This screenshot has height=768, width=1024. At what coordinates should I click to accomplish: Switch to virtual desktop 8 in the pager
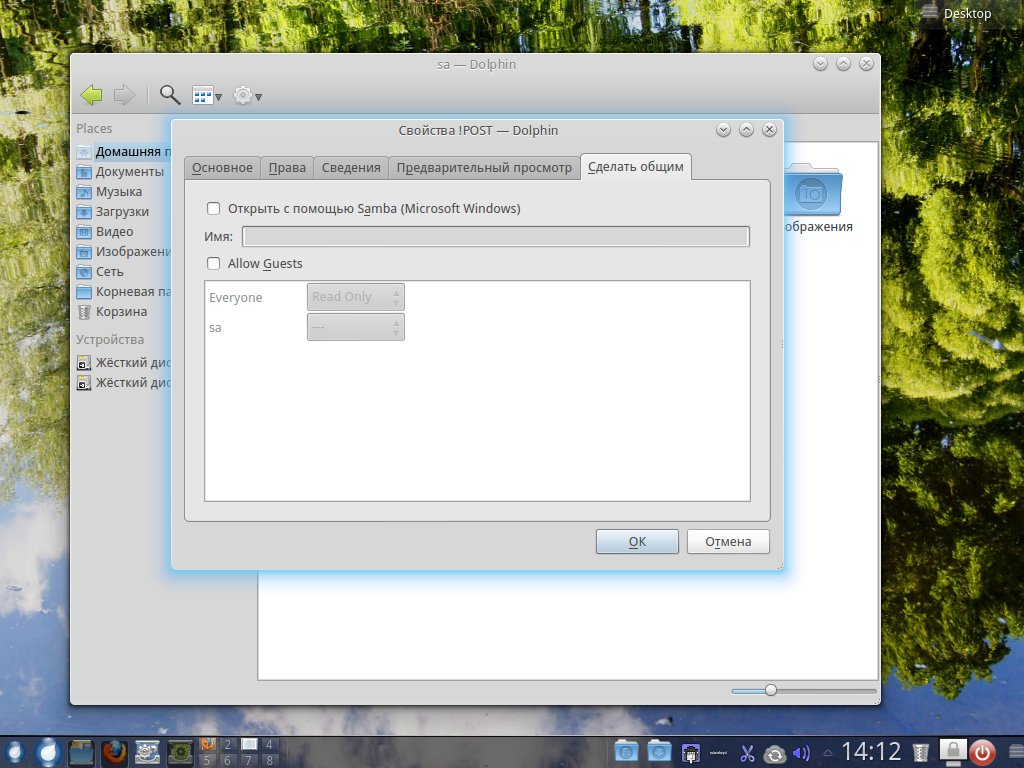click(268, 760)
